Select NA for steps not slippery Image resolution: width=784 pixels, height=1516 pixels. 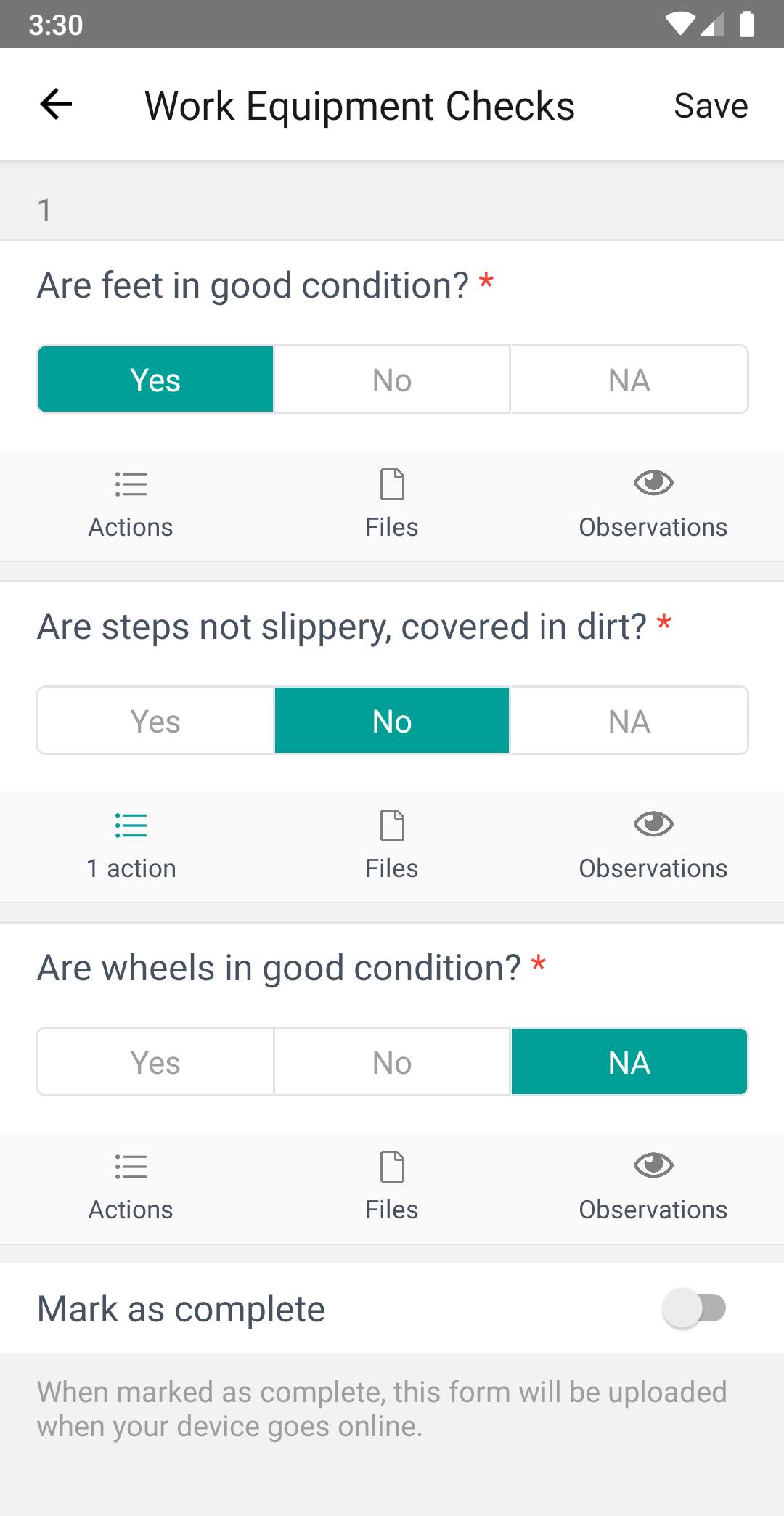coord(629,721)
